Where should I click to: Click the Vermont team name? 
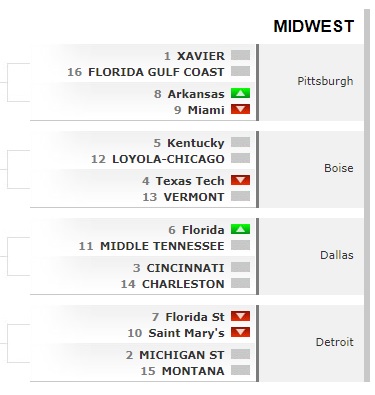pos(194,197)
